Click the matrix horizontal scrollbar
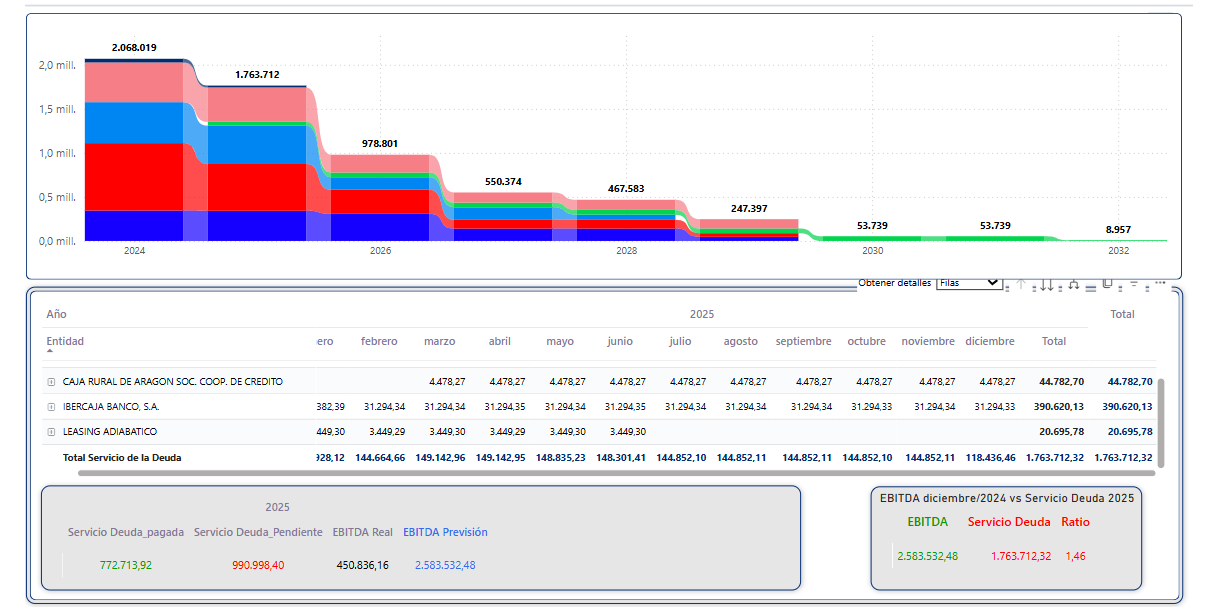 point(600,472)
